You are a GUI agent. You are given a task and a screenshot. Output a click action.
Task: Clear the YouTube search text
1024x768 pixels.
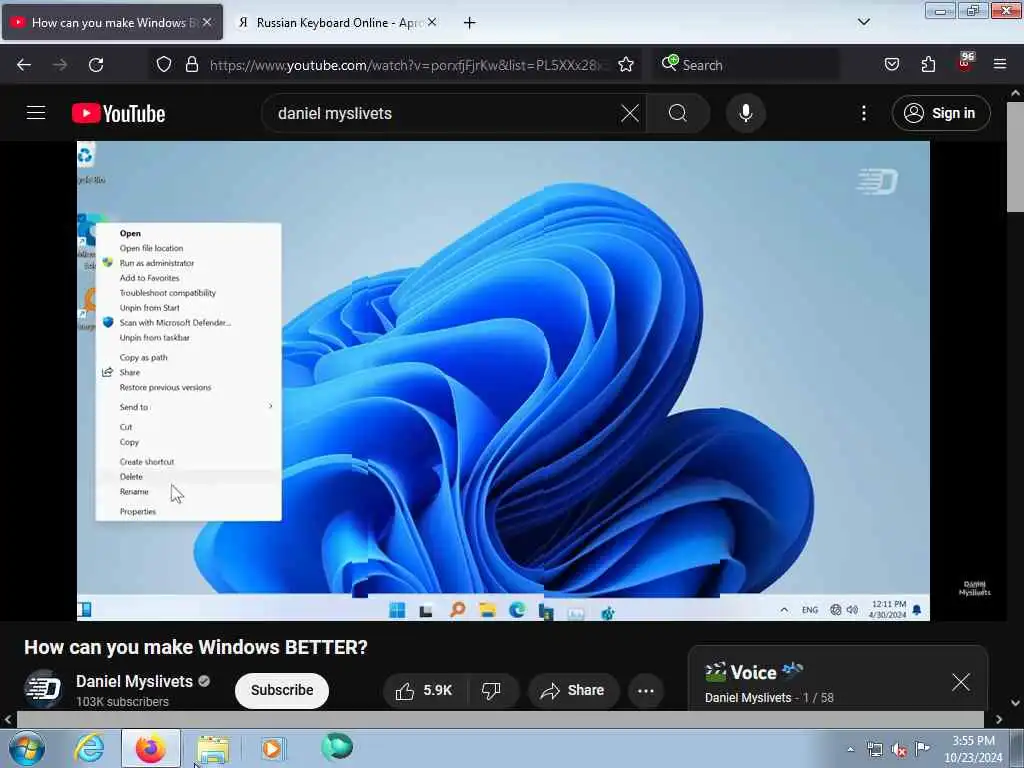tap(630, 113)
